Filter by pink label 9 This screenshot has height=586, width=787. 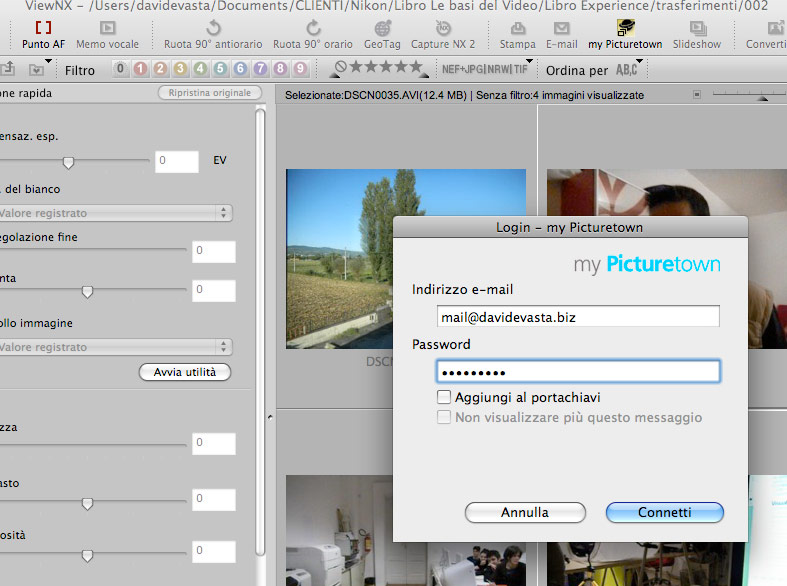[300, 68]
